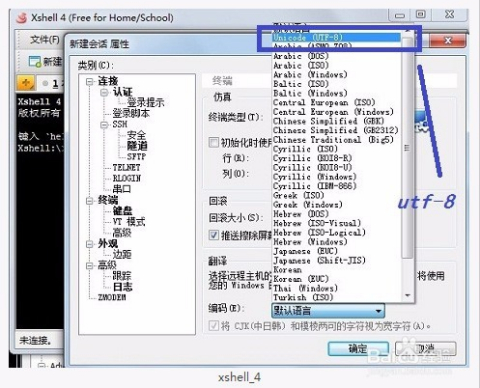This screenshot has width=480, height=388.
Task: Select the 日志 tree item
Action: click(122, 287)
